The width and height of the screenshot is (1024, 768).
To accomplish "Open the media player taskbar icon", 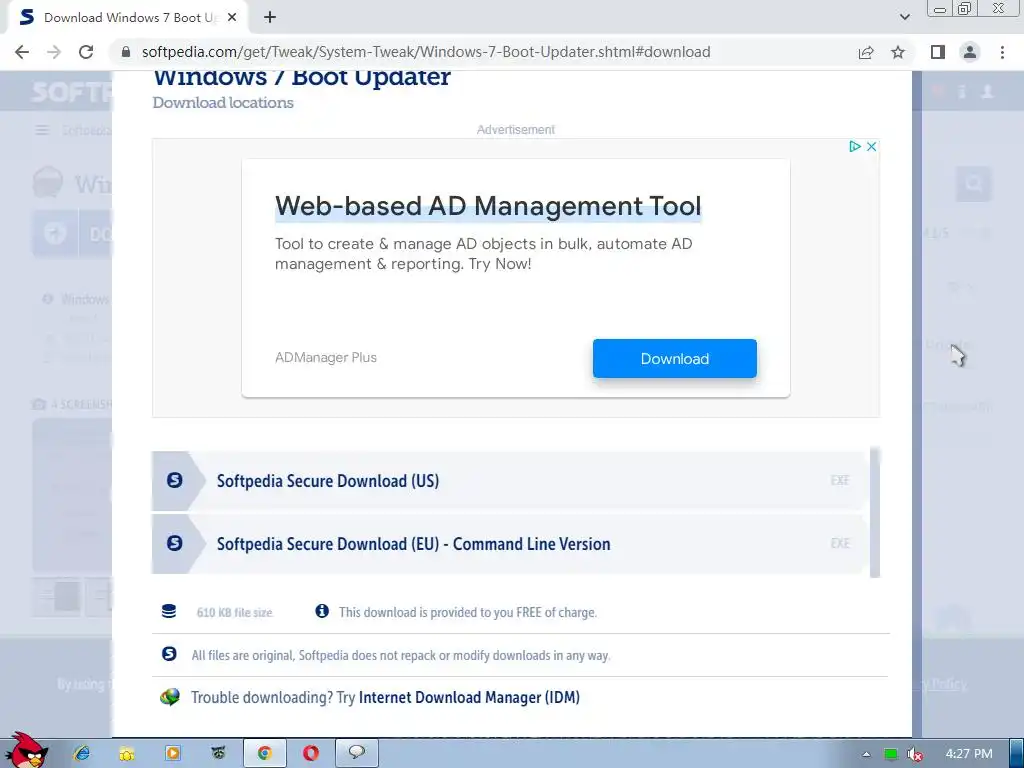I will tap(172, 754).
